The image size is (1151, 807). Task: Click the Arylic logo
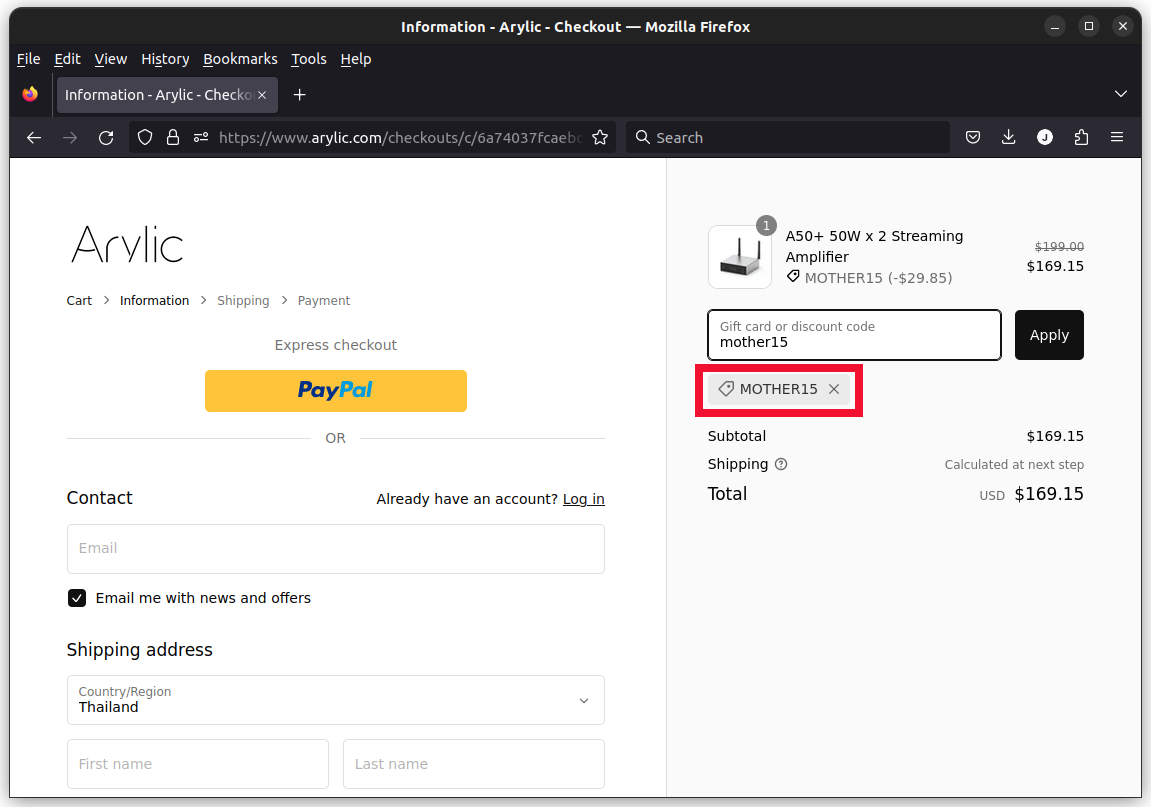[127, 245]
